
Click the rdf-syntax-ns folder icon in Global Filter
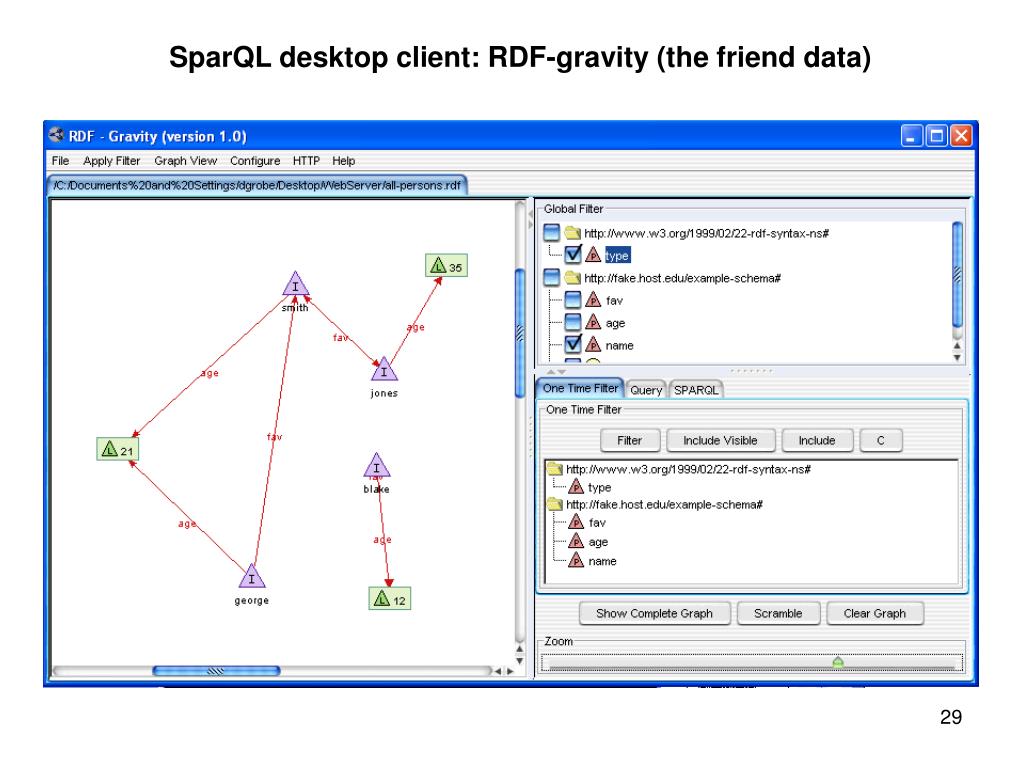[x=573, y=233]
